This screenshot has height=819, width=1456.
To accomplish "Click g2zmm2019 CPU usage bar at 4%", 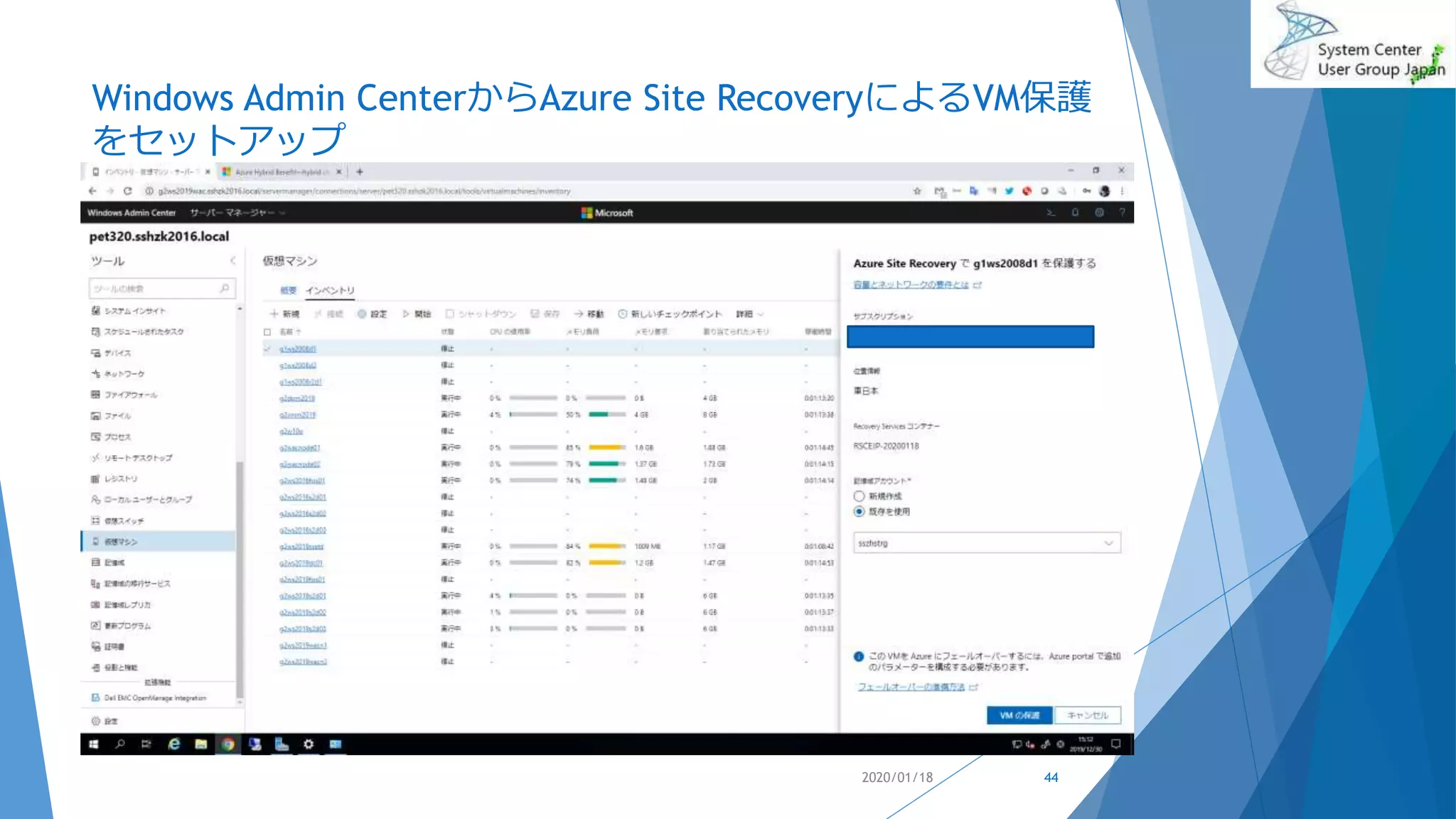I will point(533,414).
